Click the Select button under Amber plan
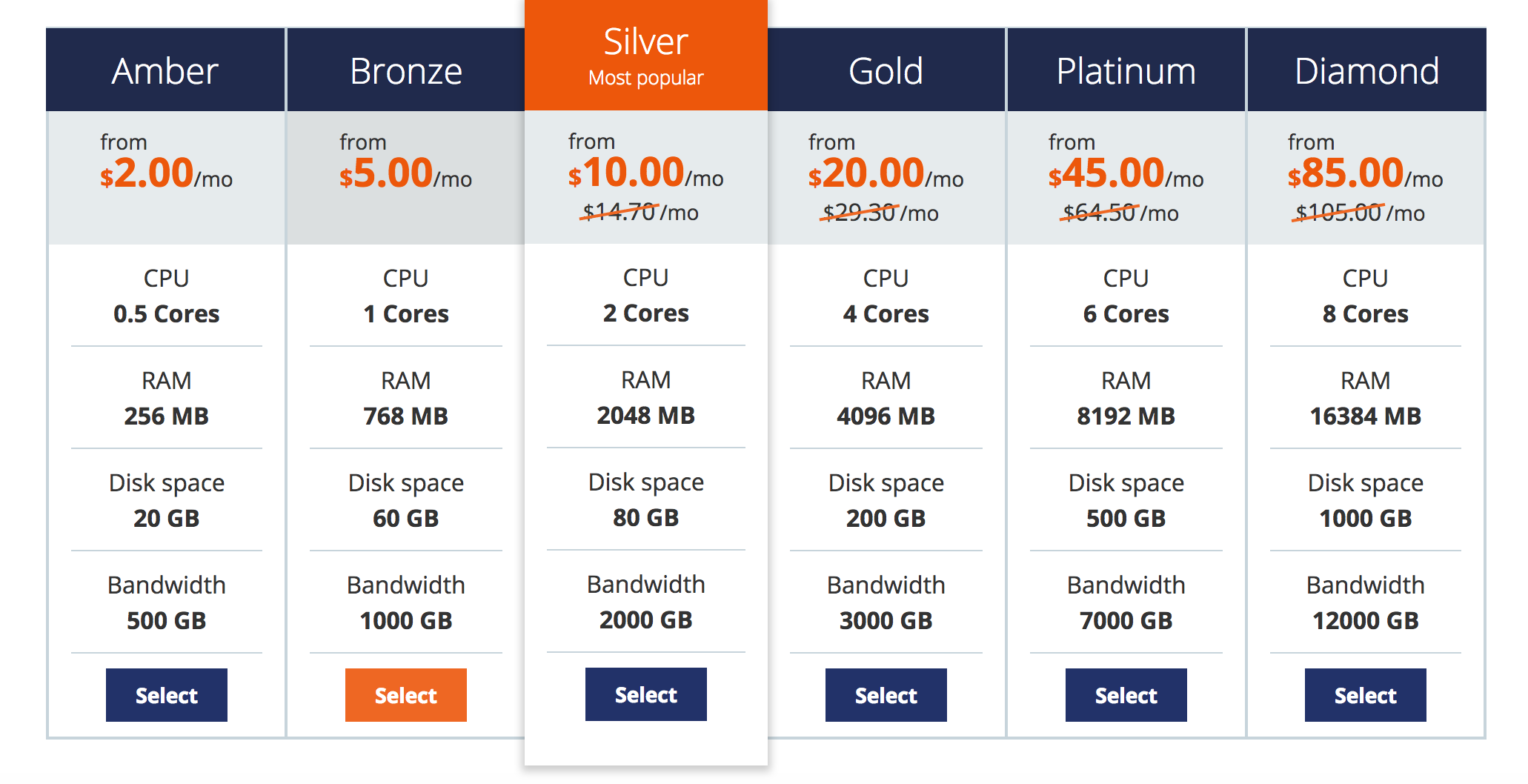The image size is (1528, 784). tap(166, 695)
